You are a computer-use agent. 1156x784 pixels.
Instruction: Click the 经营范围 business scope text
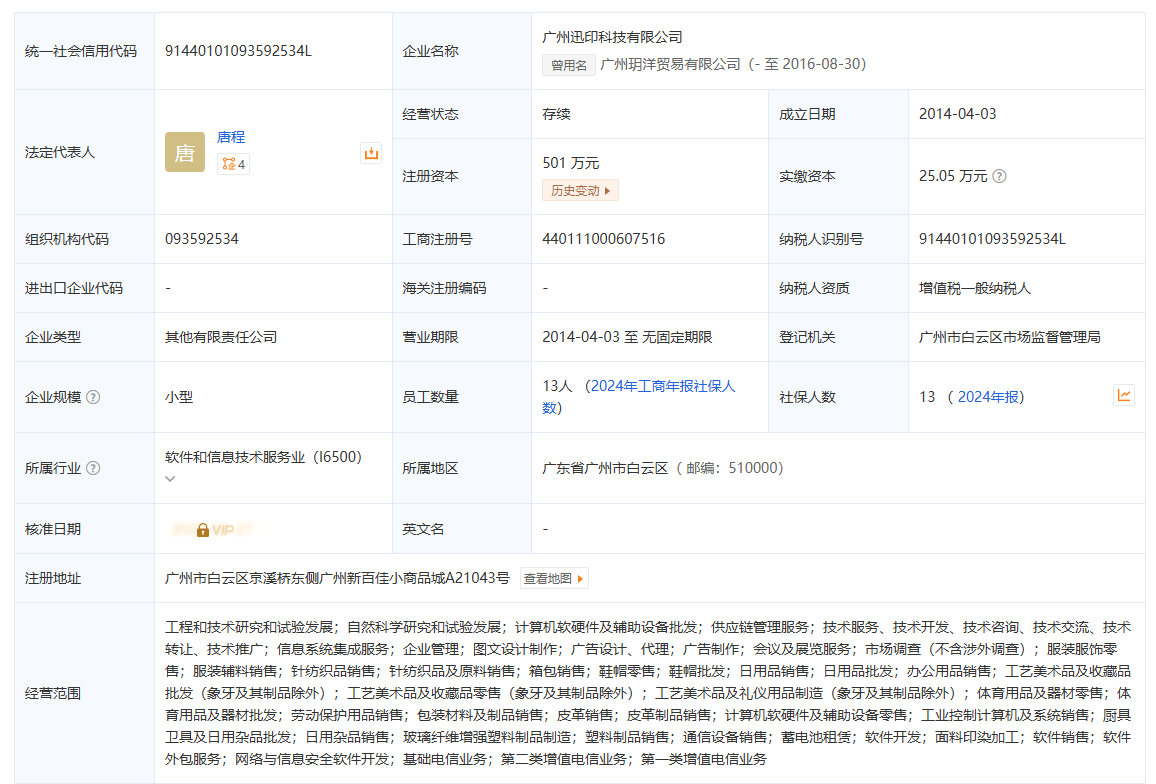coord(648,693)
